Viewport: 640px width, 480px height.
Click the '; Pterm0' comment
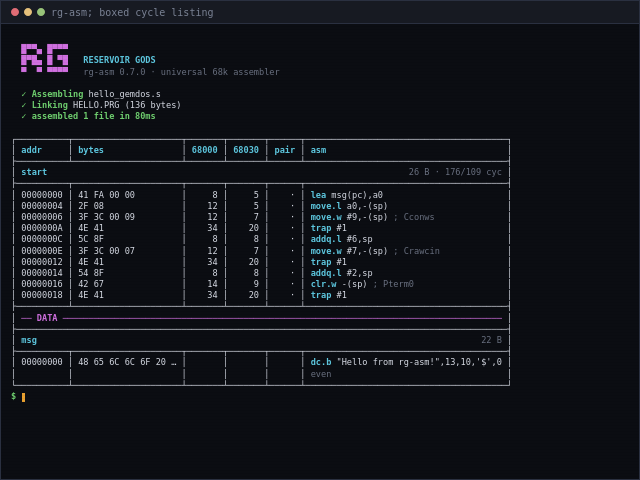tap(393, 284)
